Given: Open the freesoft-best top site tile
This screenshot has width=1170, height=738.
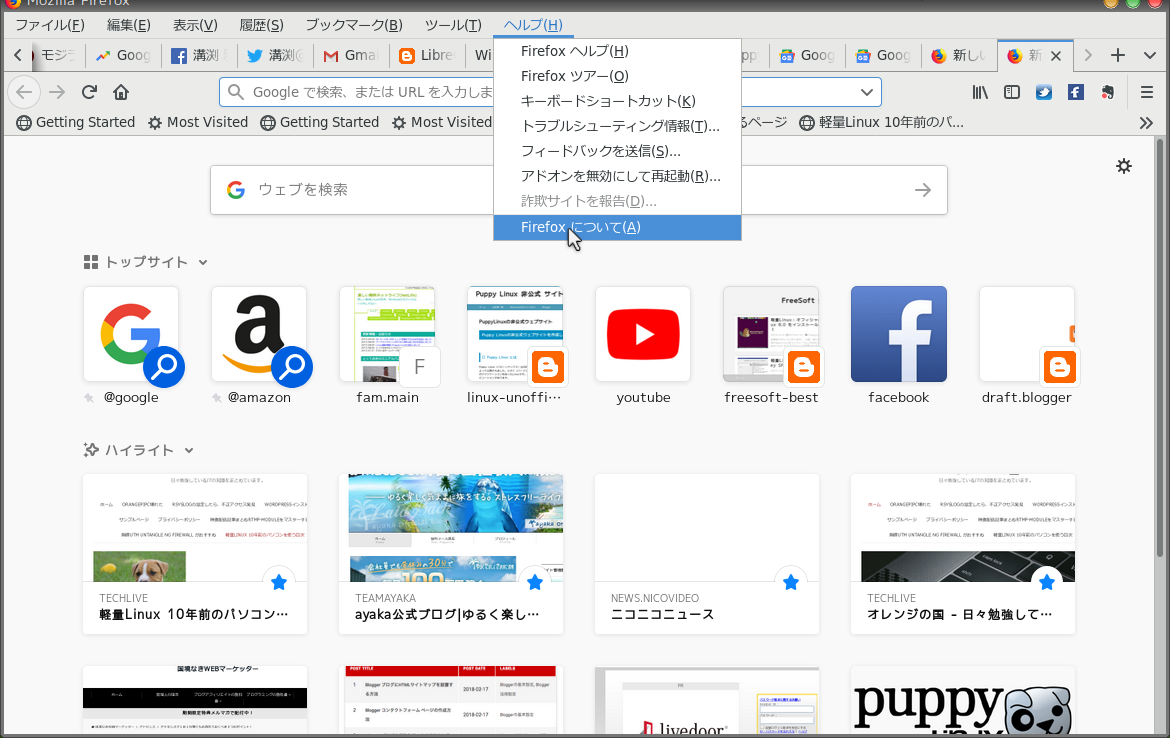Looking at the screenshot, I should 771,334.
